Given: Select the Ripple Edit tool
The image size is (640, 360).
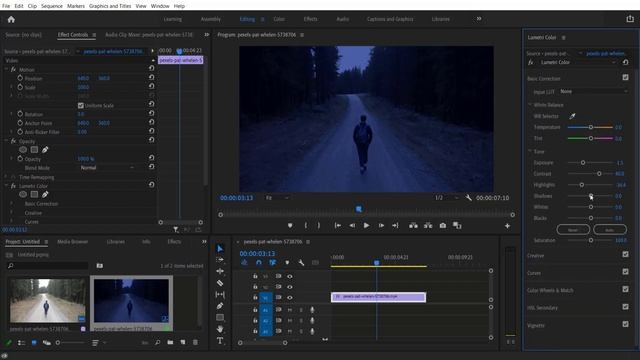Looking at the screenshot, I should coord(220,271).
